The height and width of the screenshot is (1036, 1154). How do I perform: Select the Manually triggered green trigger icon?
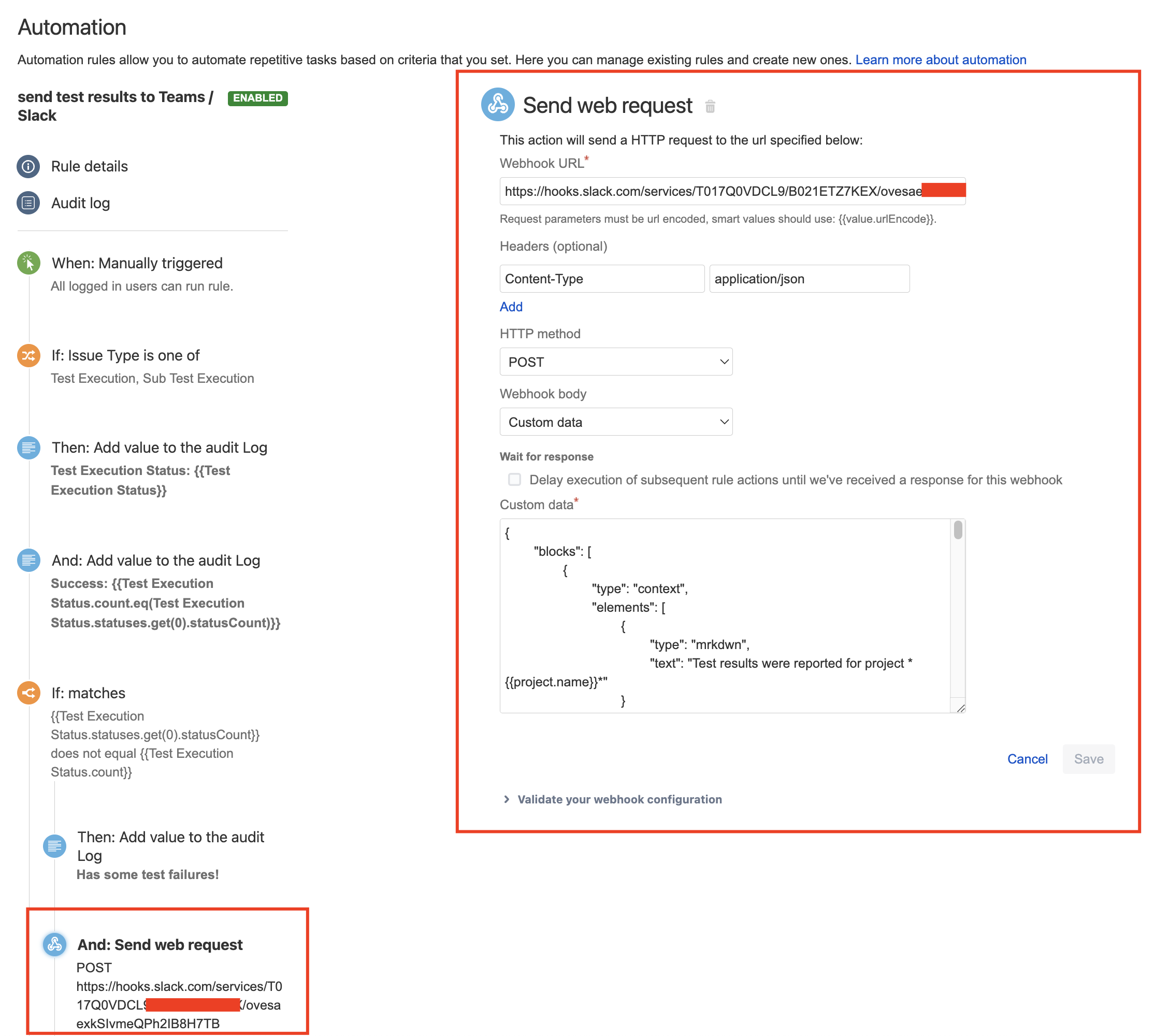[28, 263]
